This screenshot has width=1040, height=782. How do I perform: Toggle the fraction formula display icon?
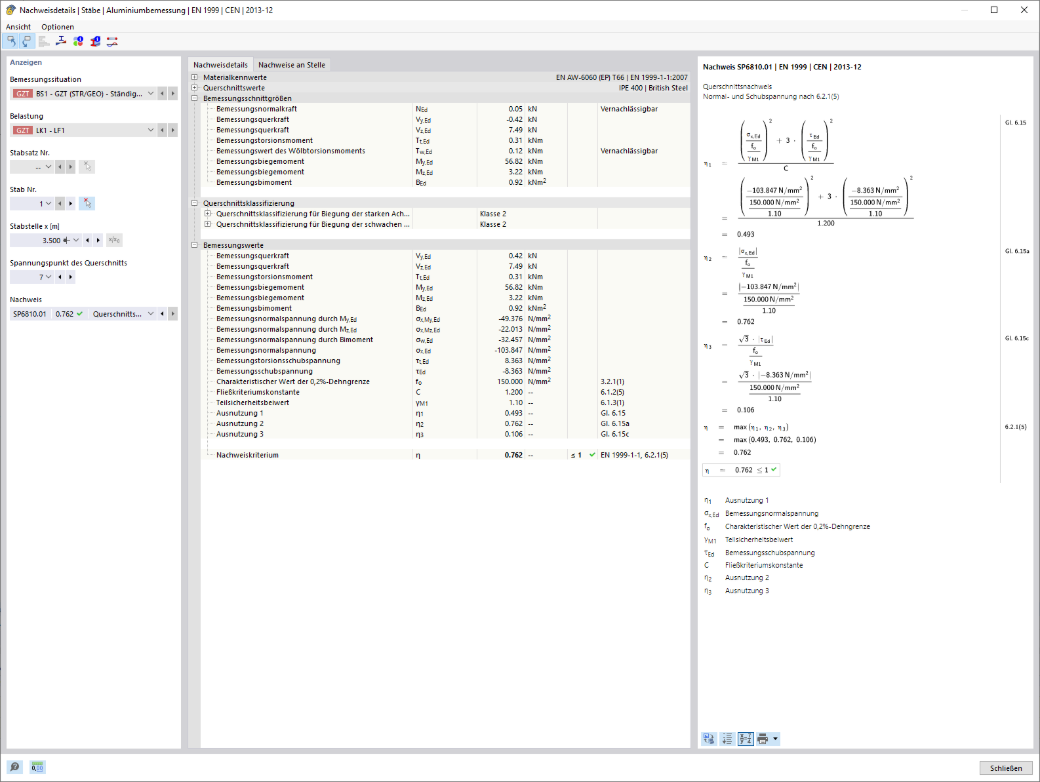coord(746,739)
